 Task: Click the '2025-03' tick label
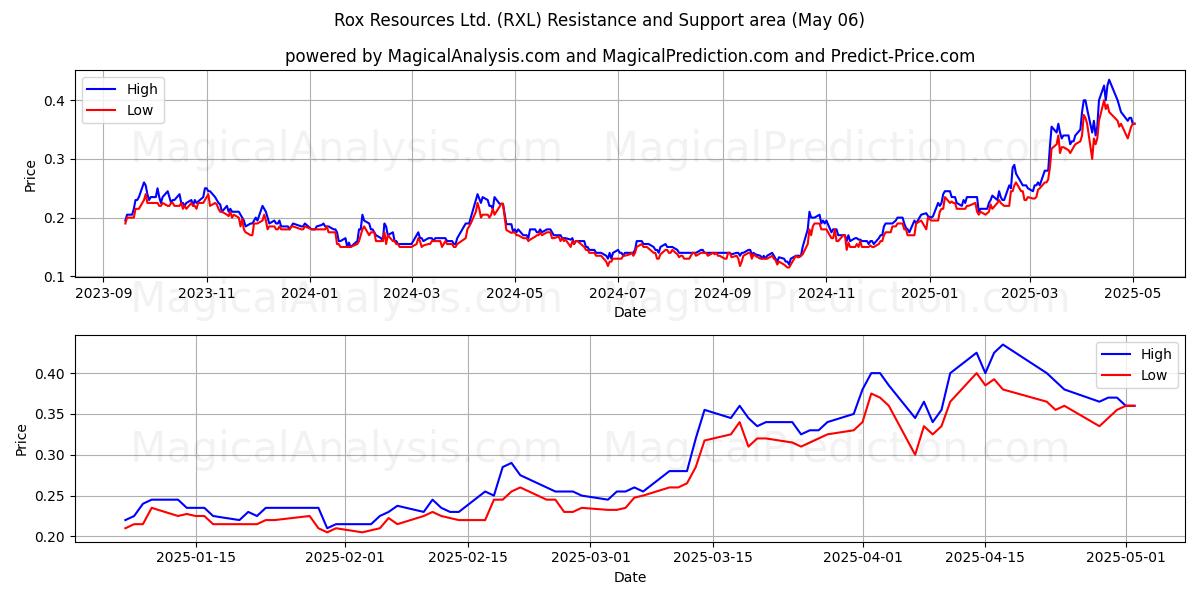point(1028,293)
